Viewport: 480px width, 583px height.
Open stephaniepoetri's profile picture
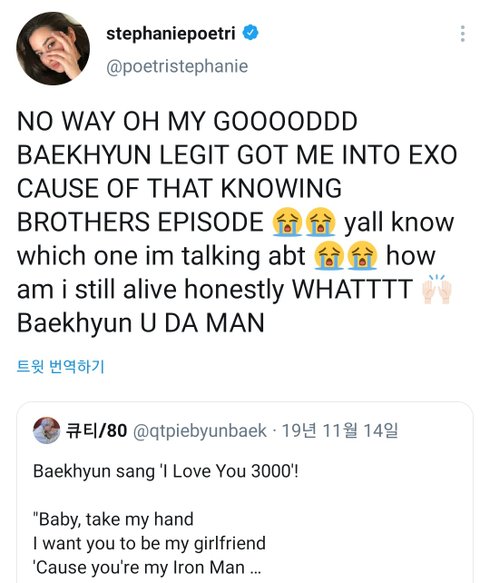53,48
